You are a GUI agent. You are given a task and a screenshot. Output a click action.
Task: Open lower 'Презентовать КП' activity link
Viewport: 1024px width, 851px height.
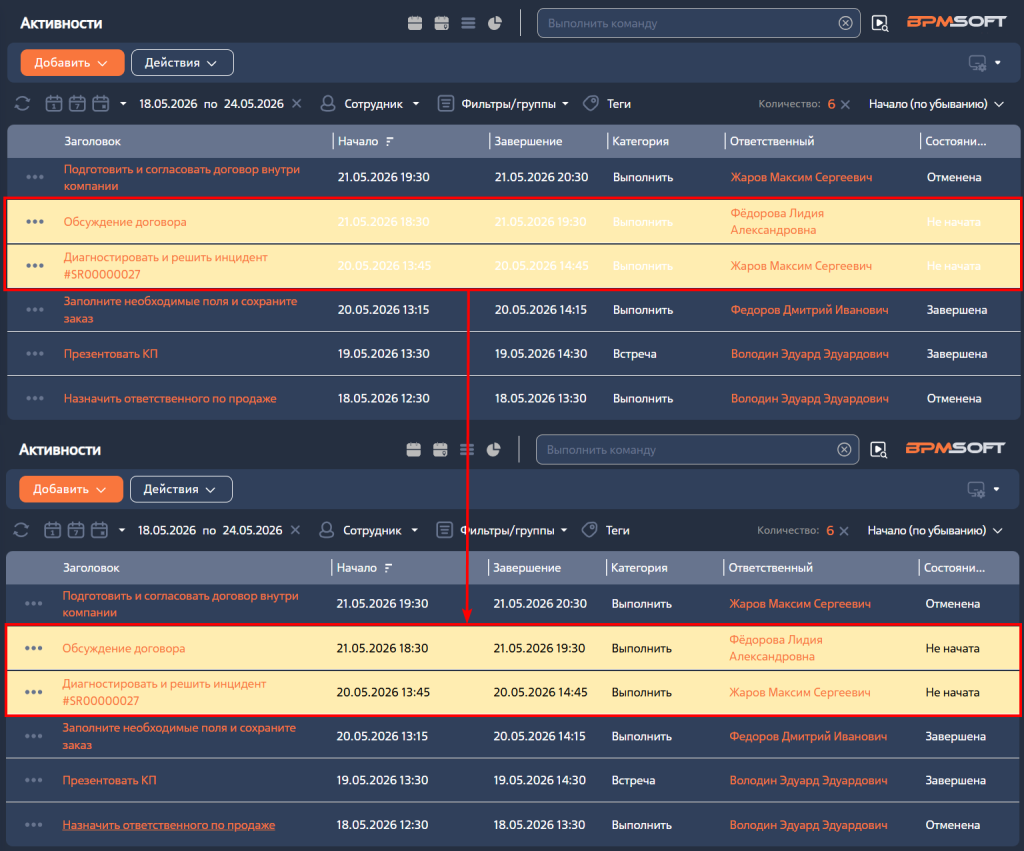[109, 780]
